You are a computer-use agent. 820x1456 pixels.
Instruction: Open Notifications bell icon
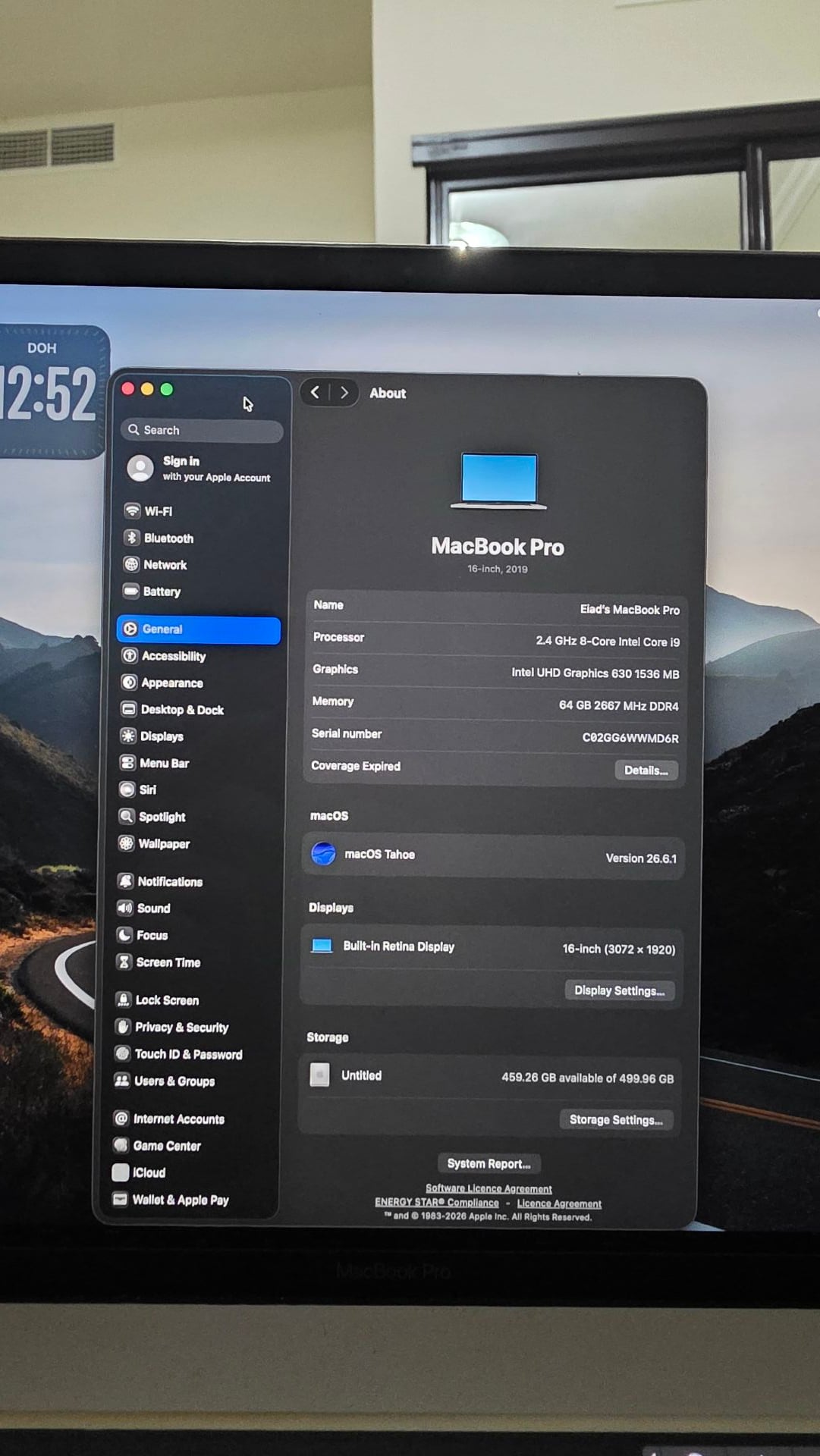click(125, 881)
